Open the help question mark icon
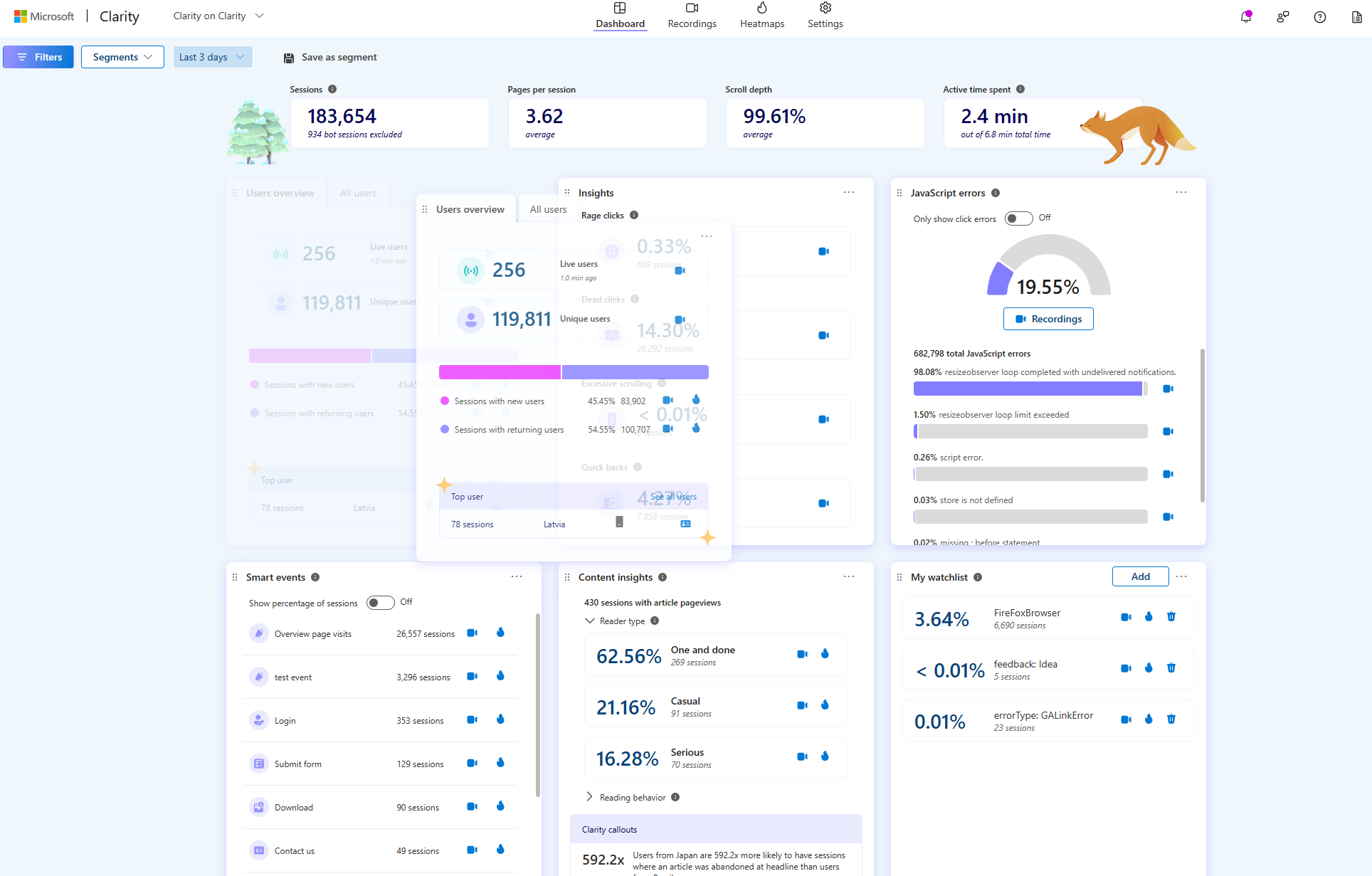Screen dimensions: 1372x876 point(1319,16)
